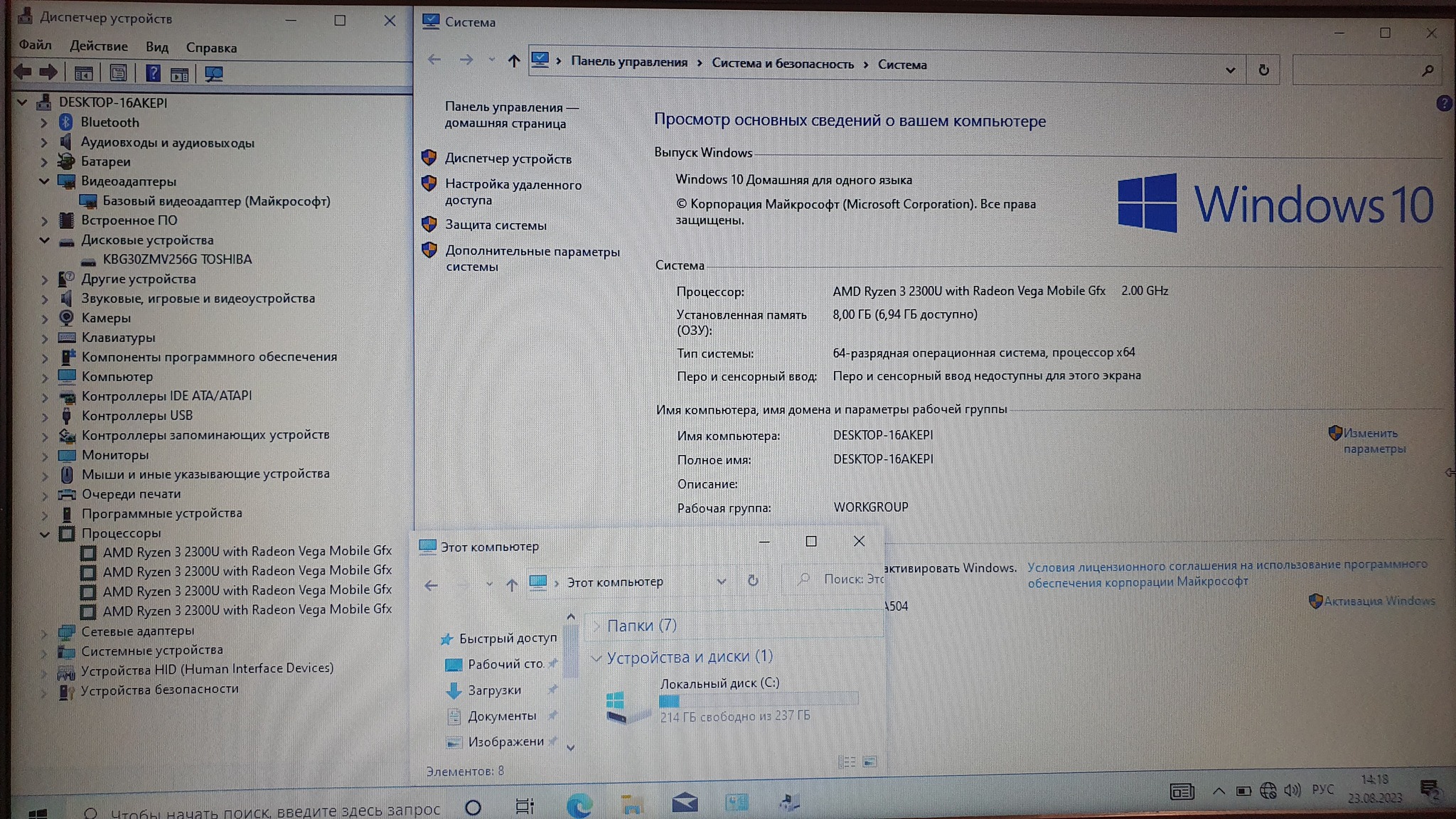Click the Защита системы link
Image resolution: width=1456 pixels, height=819 pixels.
tap(496, 225)
